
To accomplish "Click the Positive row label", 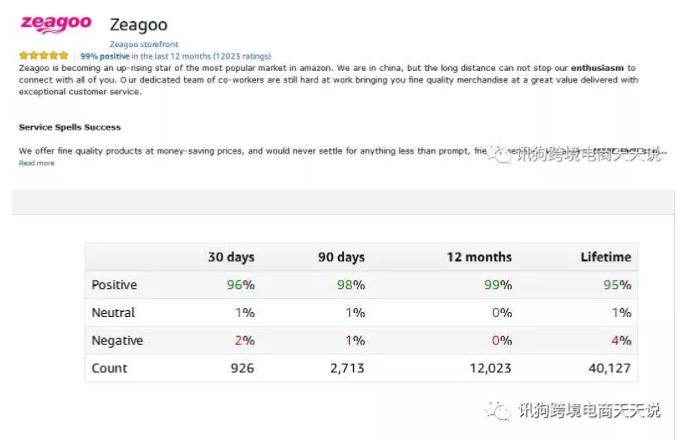I will [114, 285].
